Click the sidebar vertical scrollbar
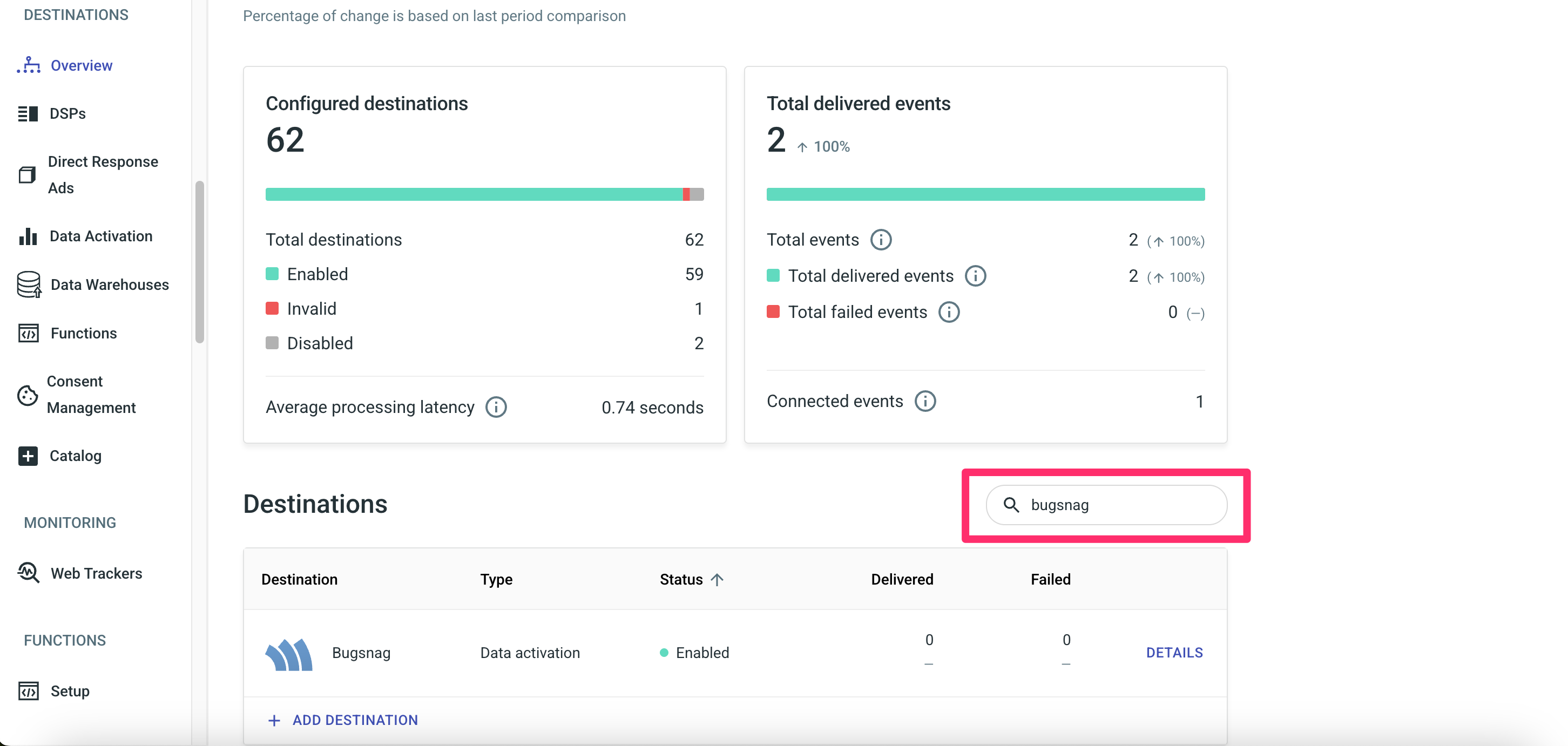Screen dimensions: 1568x746 click(x=200, y=262)
